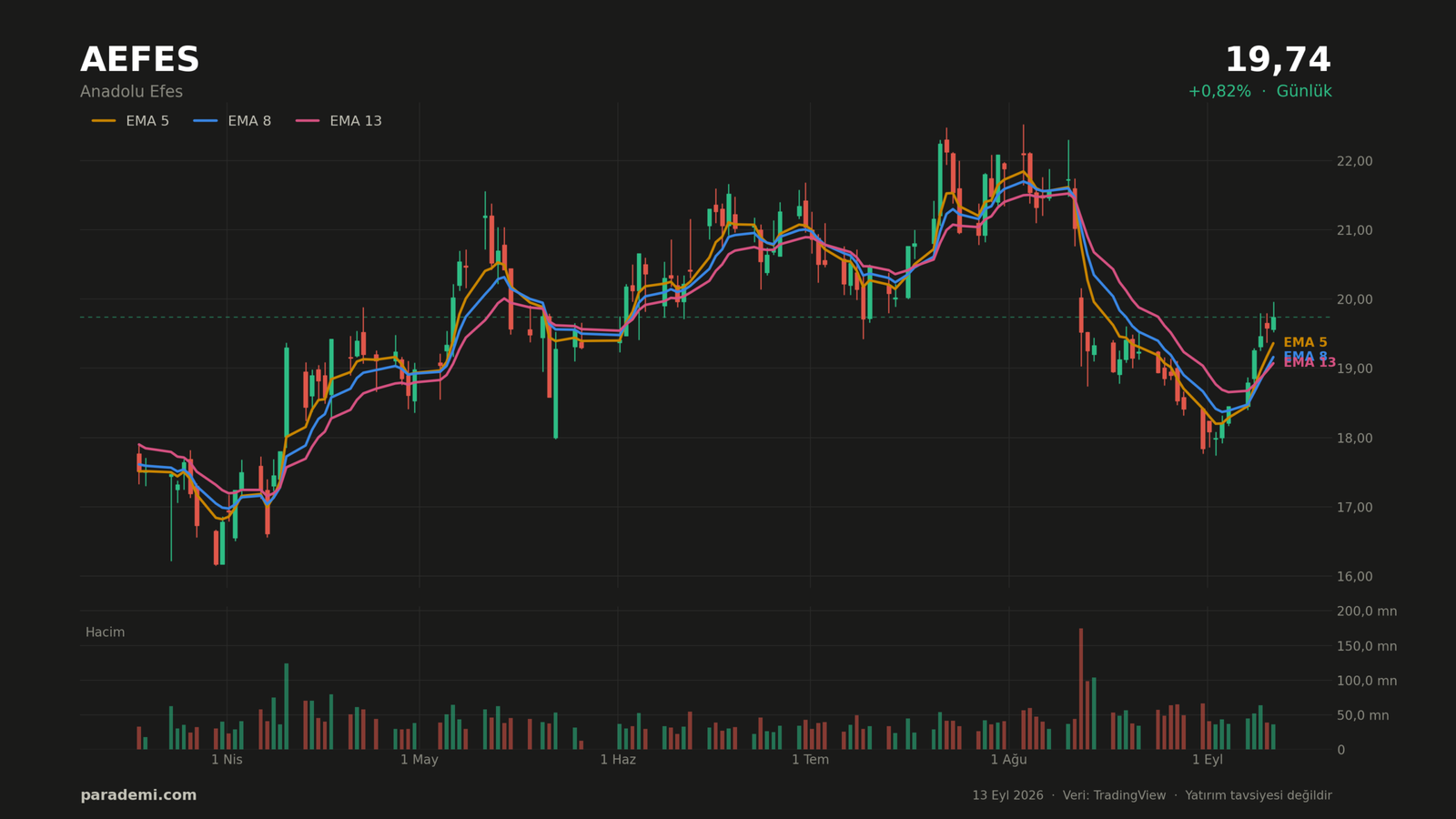Viewport: 1456px width, 819px height.
Task: Click the current price 19,74
Action: click(1278, 60)
